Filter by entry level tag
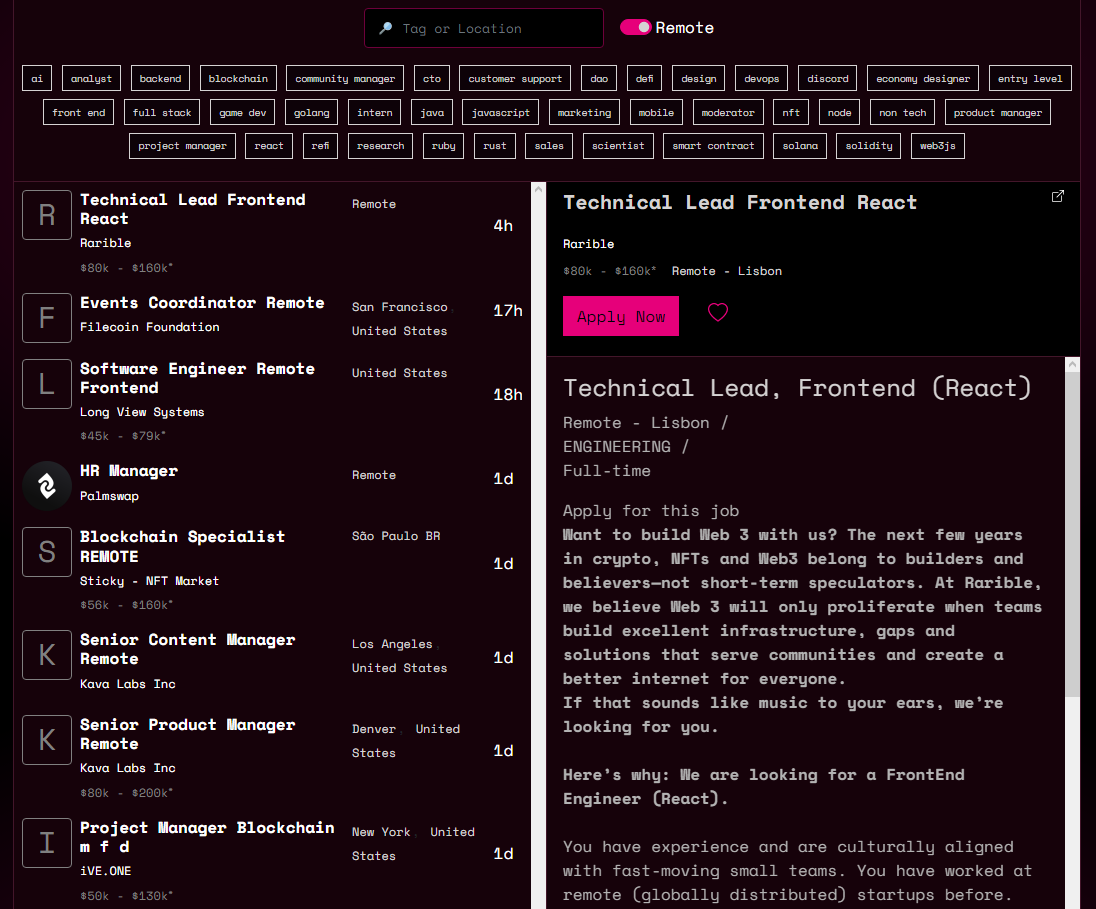1096x909 pixels. [1030, 78]
